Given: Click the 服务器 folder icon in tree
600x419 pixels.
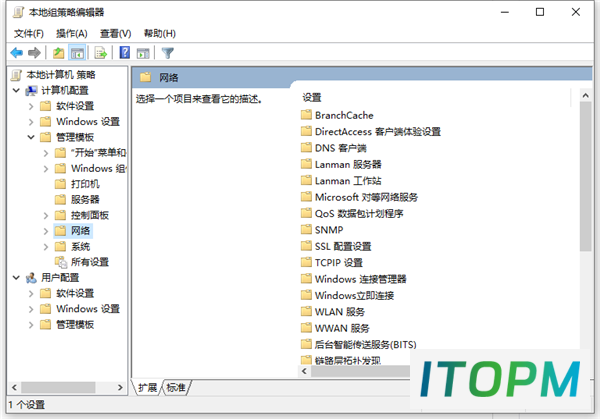Looking at the screenshot, I should click(x=60, y=199).
